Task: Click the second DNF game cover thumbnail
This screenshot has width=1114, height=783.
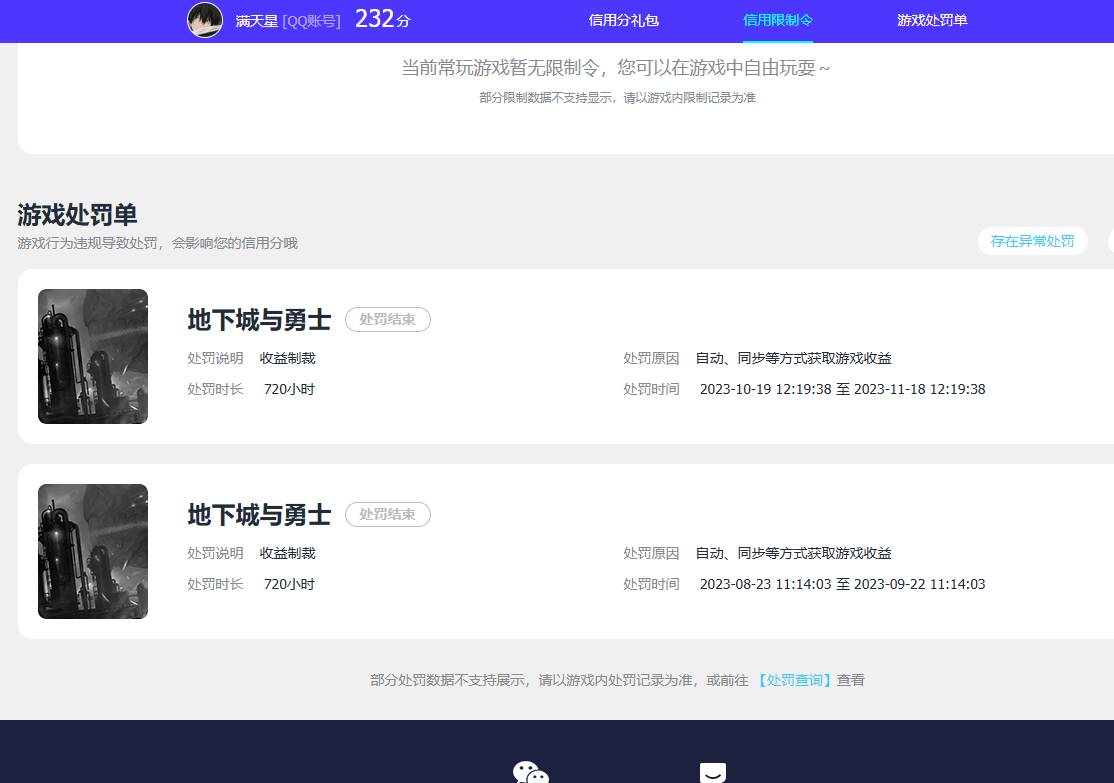Action: pos(92,551)
